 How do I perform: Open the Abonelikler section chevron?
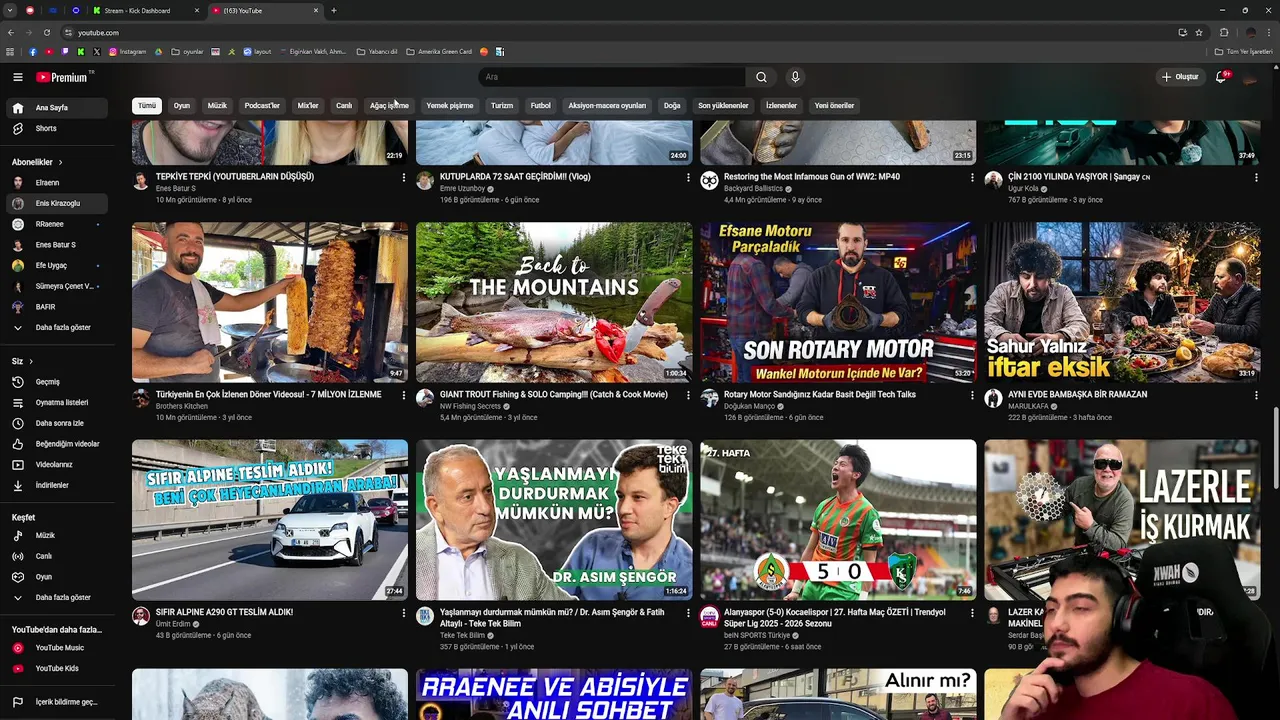60,162
